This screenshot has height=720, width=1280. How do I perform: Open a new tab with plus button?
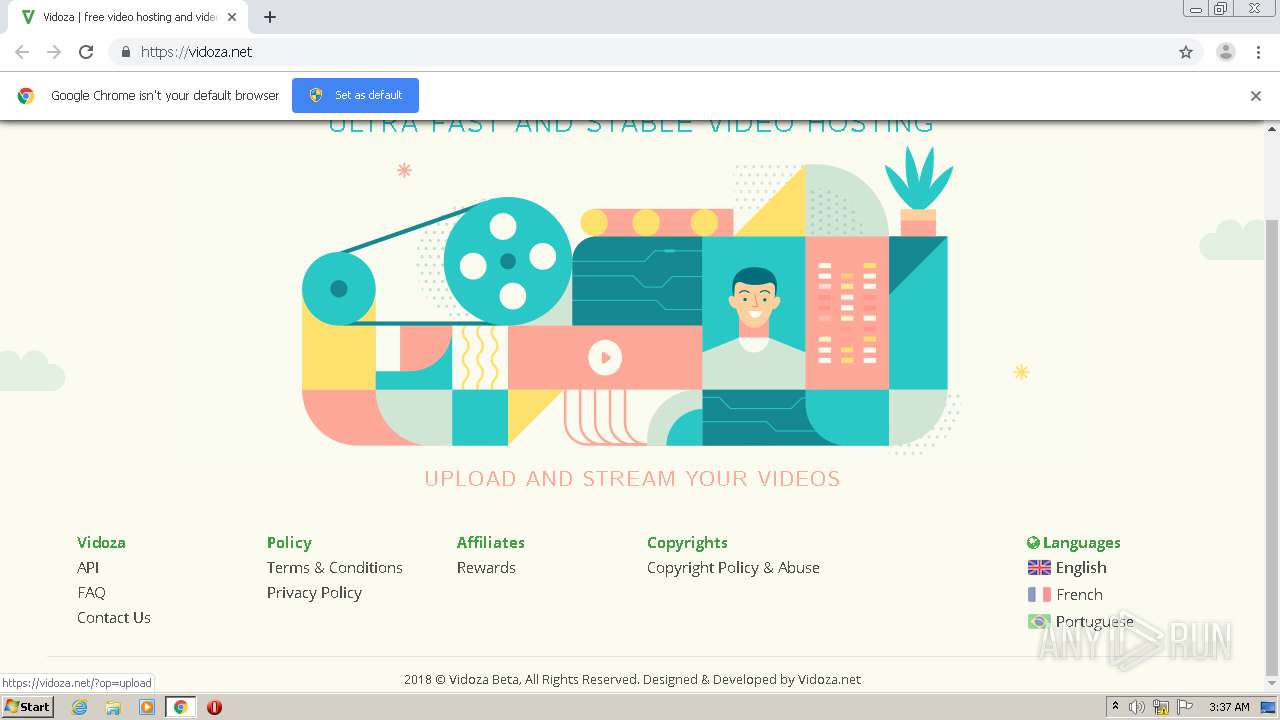pos(270,17)
